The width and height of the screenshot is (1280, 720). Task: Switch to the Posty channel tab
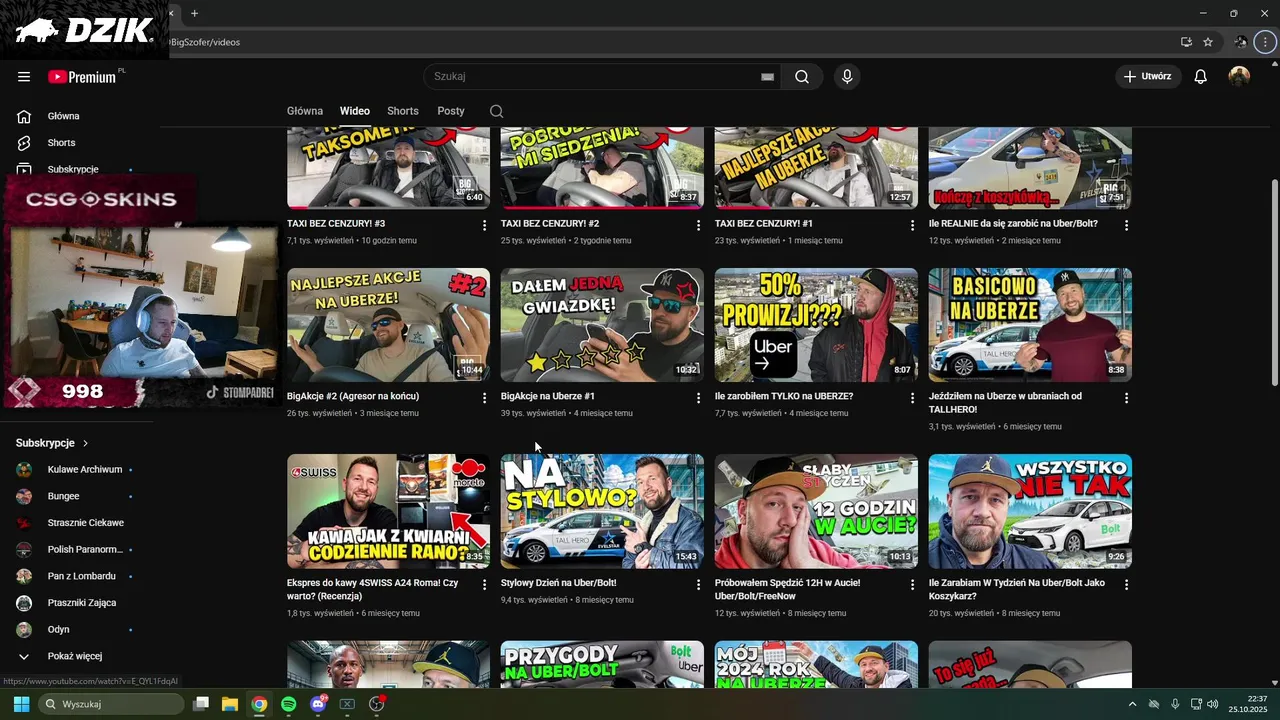point(451,111)
